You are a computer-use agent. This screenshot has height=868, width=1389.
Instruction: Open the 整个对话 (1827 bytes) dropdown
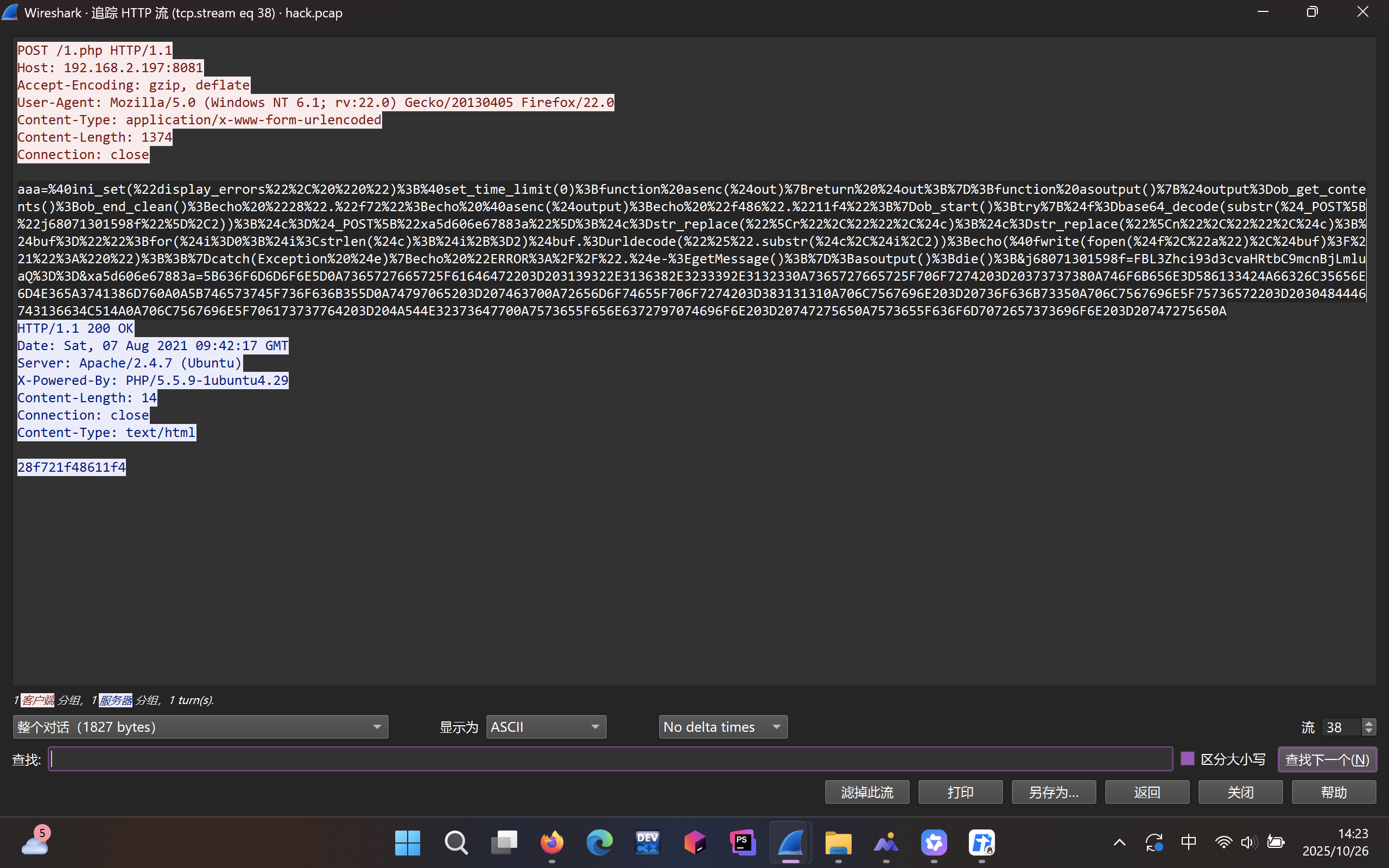point(200,727)
